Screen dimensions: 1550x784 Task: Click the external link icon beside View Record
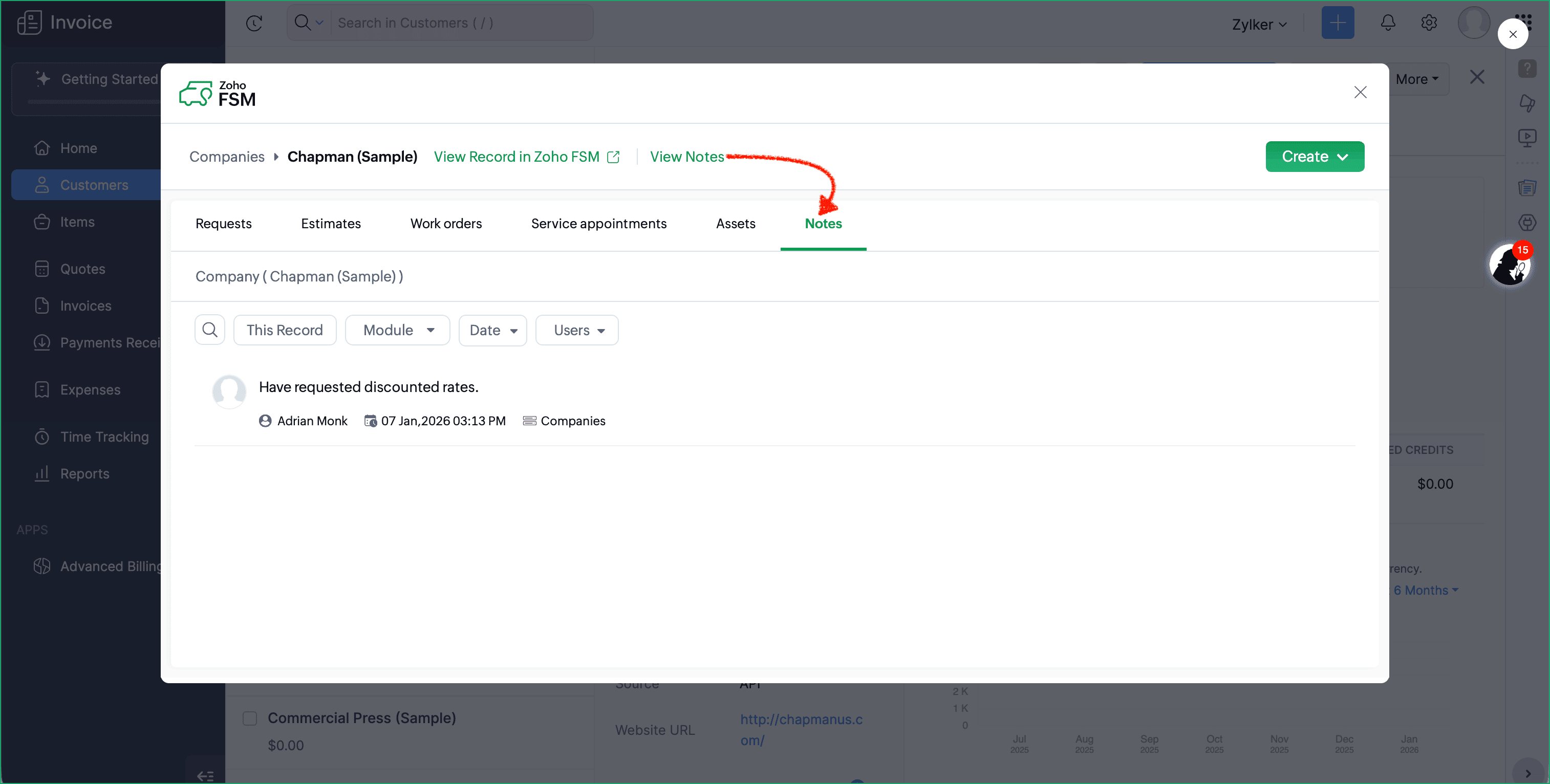[613, 157]
